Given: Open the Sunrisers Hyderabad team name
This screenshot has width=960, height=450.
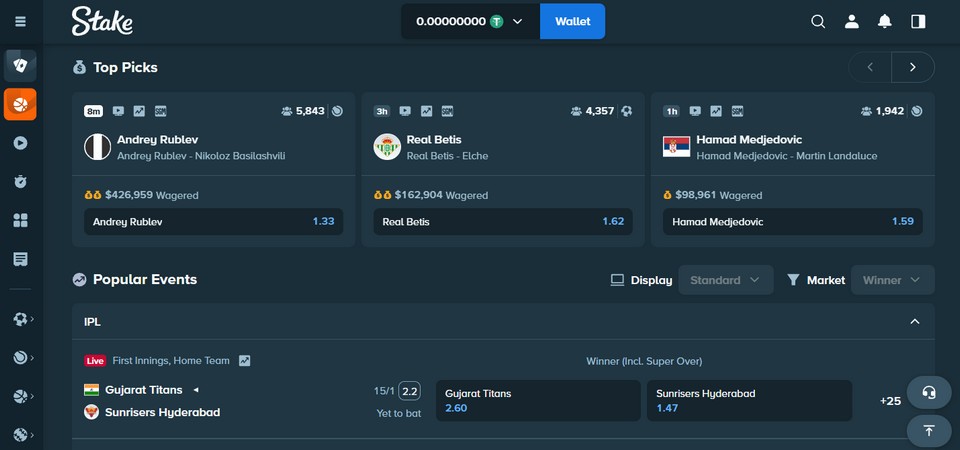Looking at the screenshot, I should click(x=162, y=412).
